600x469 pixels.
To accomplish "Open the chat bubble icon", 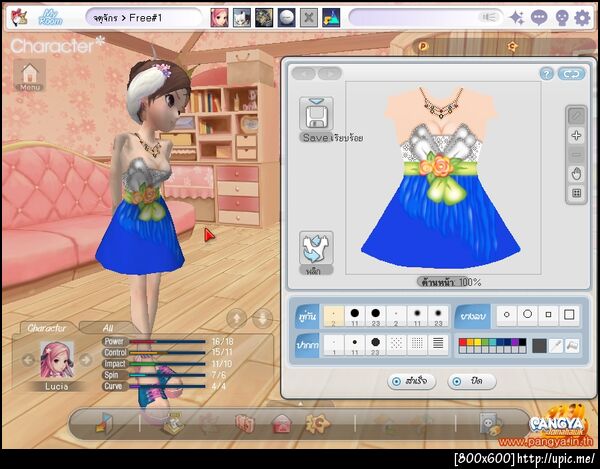I will coord(539,18).
